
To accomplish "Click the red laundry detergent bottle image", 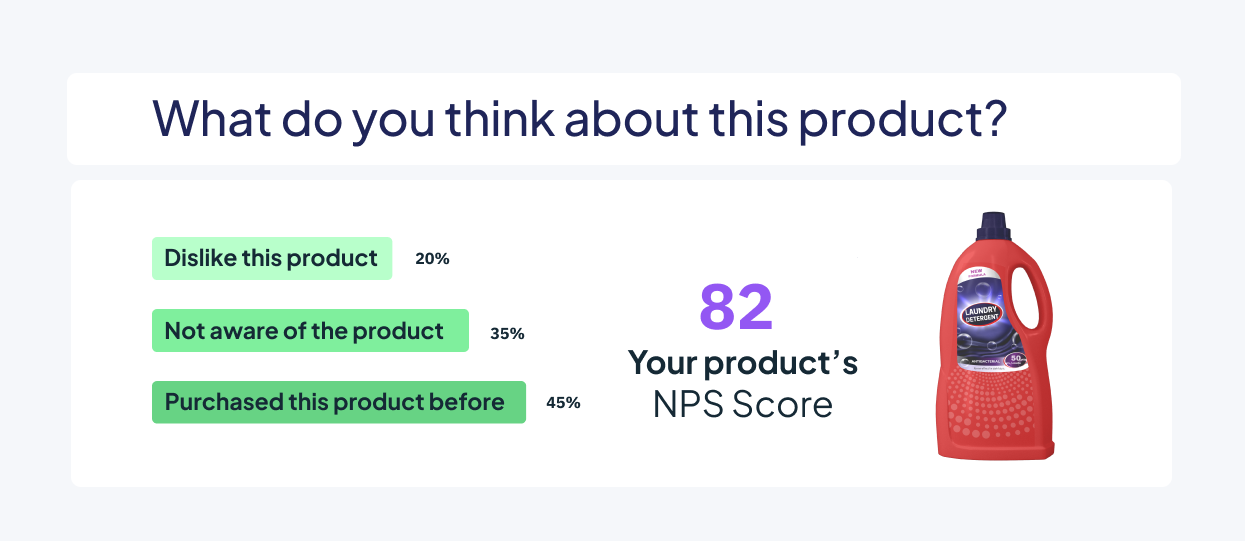I will click(x=993, y=335).
